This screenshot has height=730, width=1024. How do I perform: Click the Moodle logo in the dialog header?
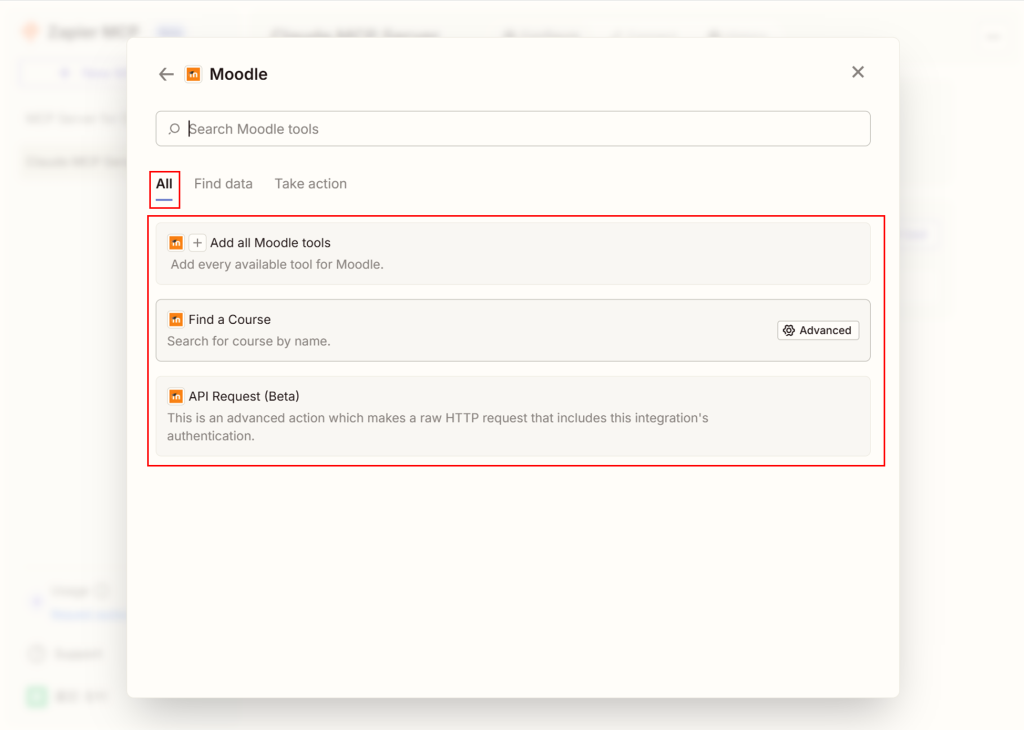(x=193, y=74)
